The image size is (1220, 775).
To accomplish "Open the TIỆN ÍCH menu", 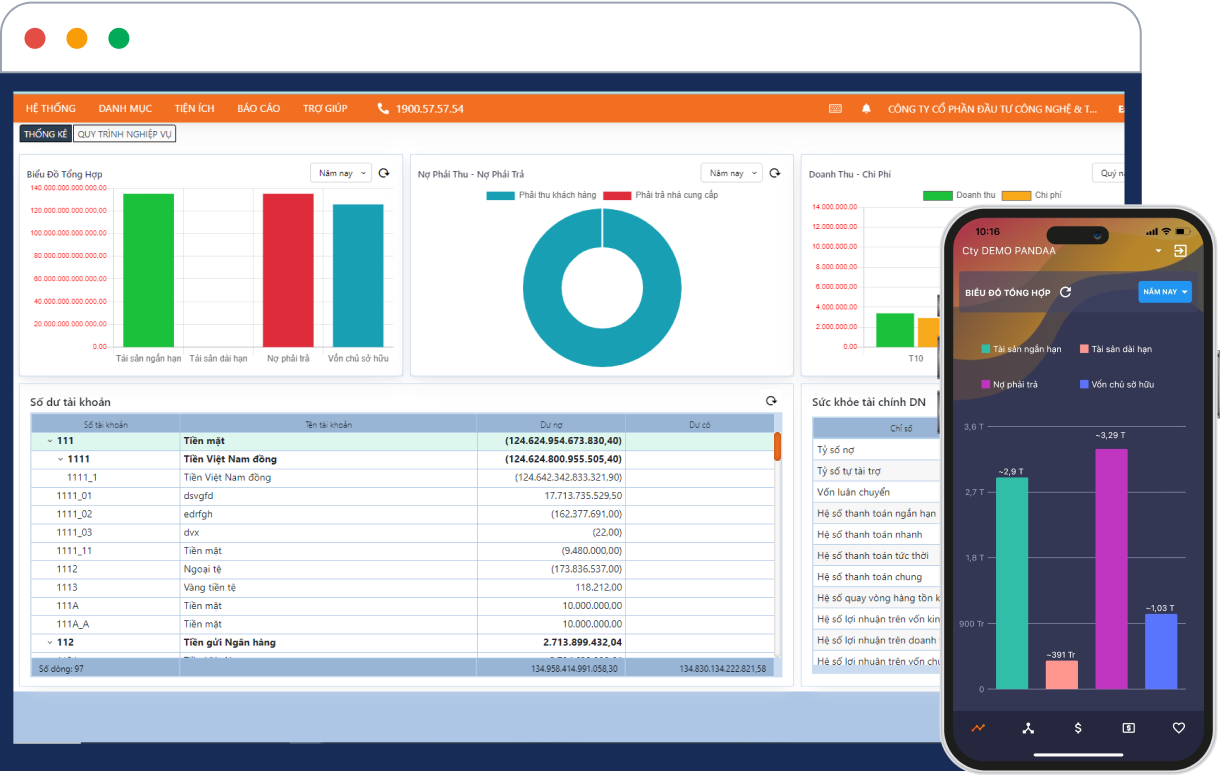I will pyautogui.click(x=194, y=109).
